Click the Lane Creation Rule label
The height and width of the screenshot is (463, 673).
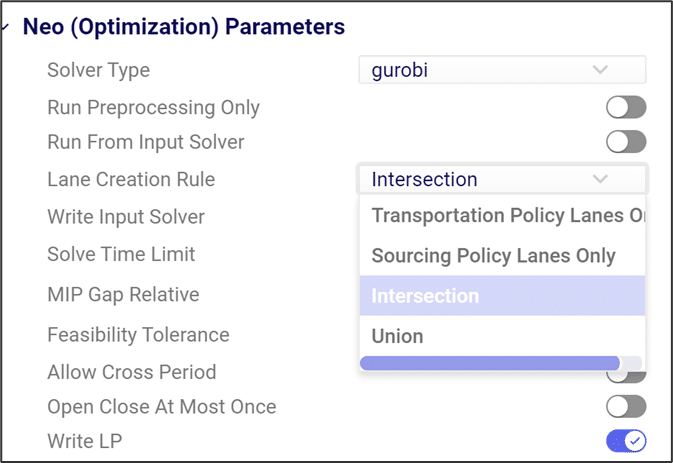131,180
